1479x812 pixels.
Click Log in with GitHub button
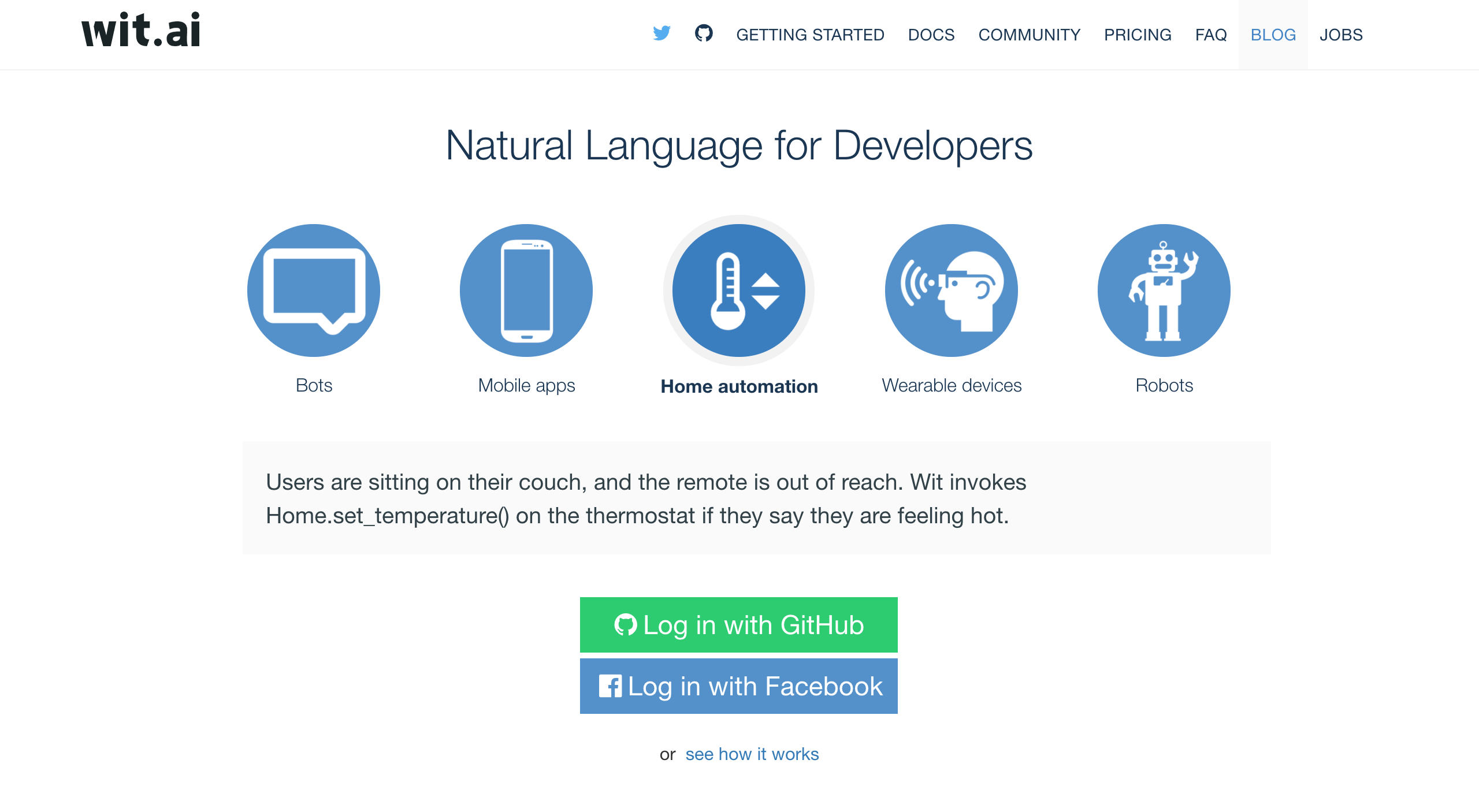coord(739,625)
